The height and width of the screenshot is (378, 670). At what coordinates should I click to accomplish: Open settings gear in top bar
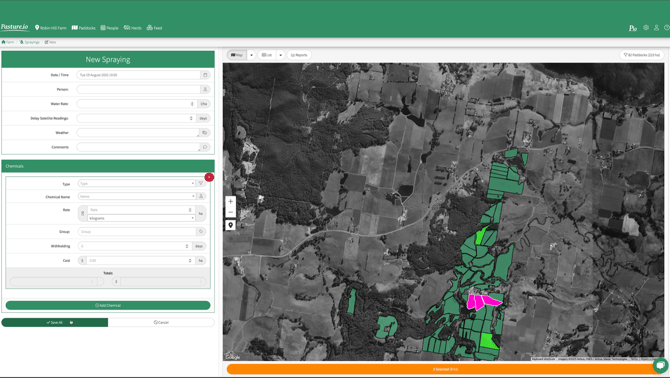pyautogui.click(x=646, y=27)
